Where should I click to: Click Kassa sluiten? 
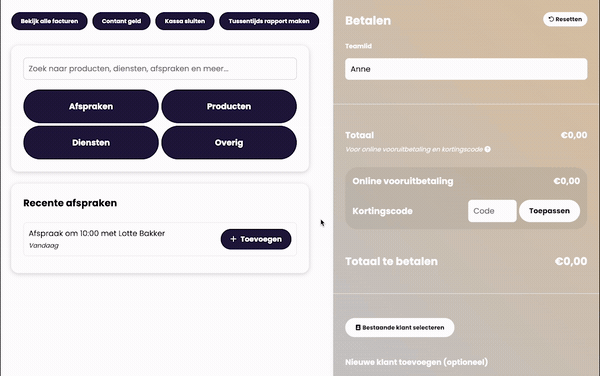click(185, 21)
